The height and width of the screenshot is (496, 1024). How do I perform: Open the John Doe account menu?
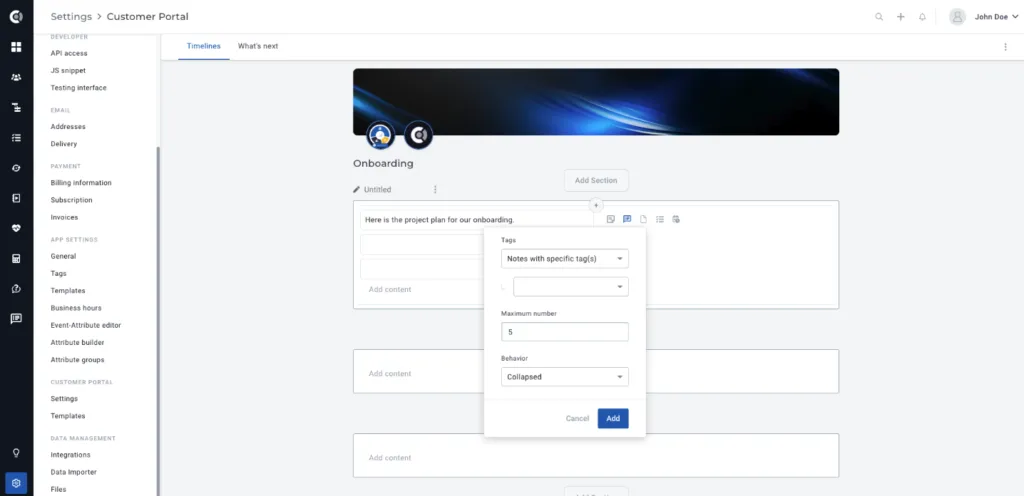click(x=997, y=17)
